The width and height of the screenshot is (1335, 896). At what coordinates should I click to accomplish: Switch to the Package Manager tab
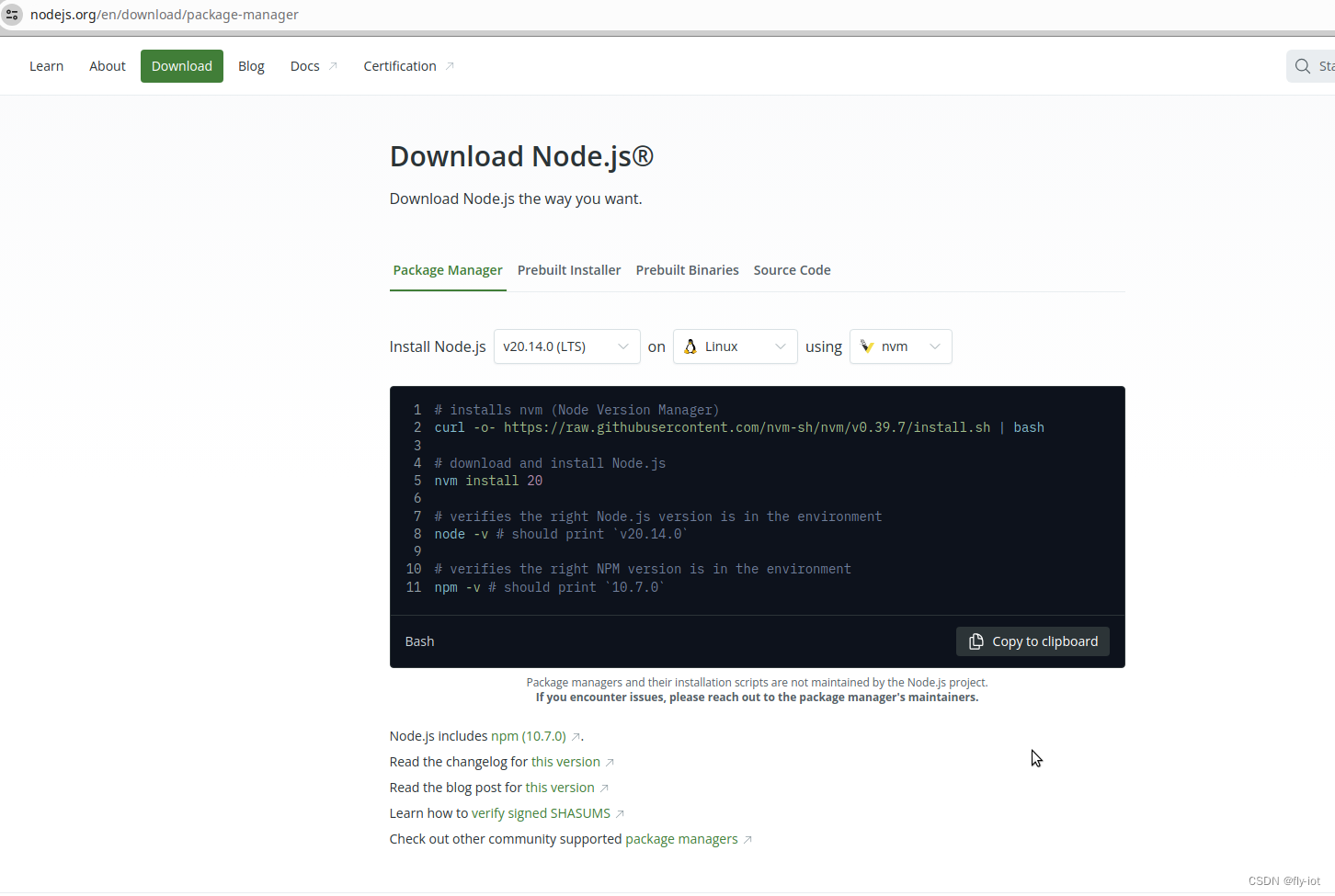tap(448, 270)
